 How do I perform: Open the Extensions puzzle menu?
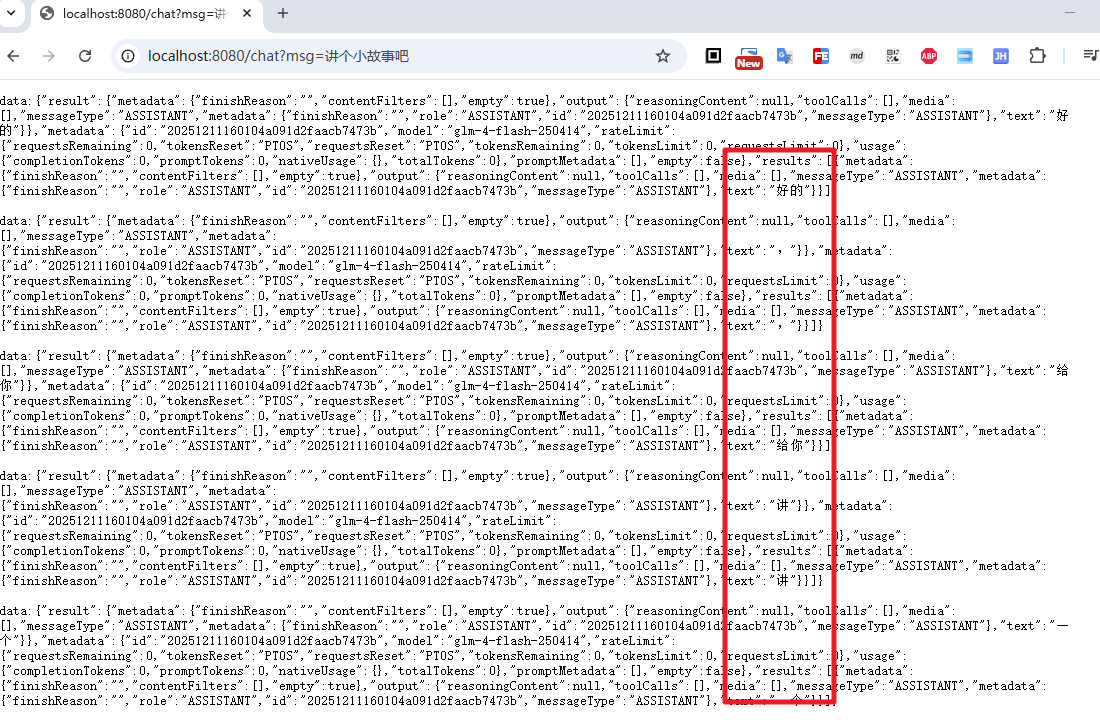pos(1037,56)
